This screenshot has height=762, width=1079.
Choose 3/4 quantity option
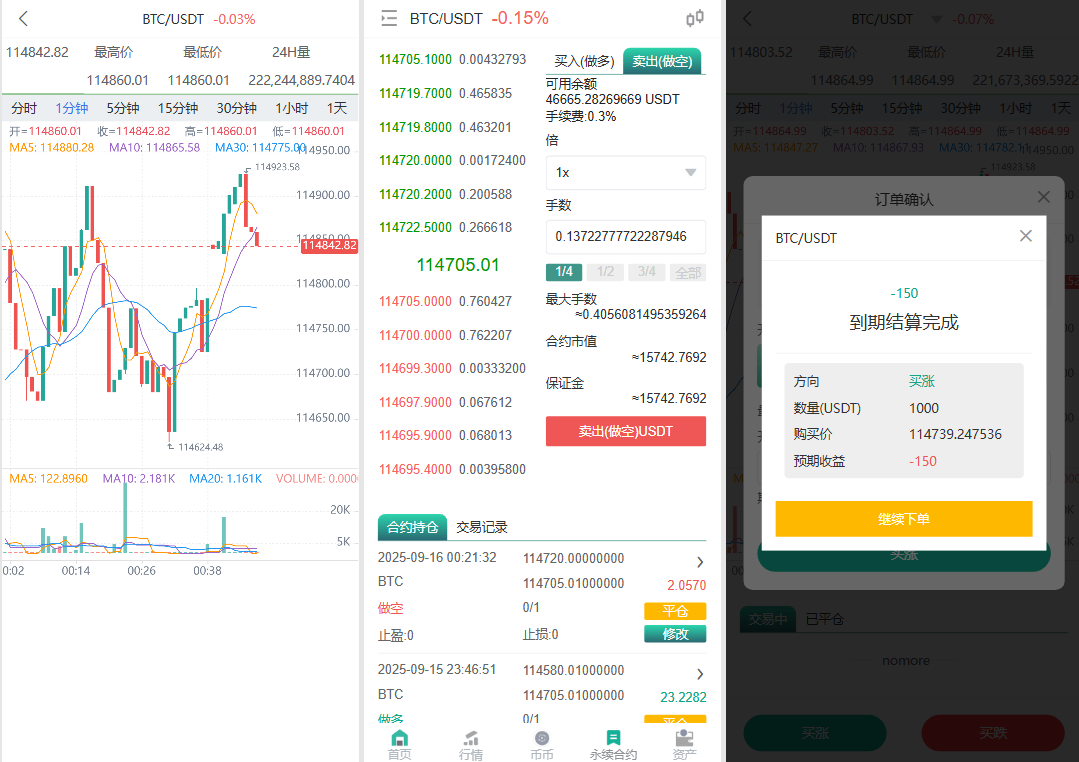point(647,272)
